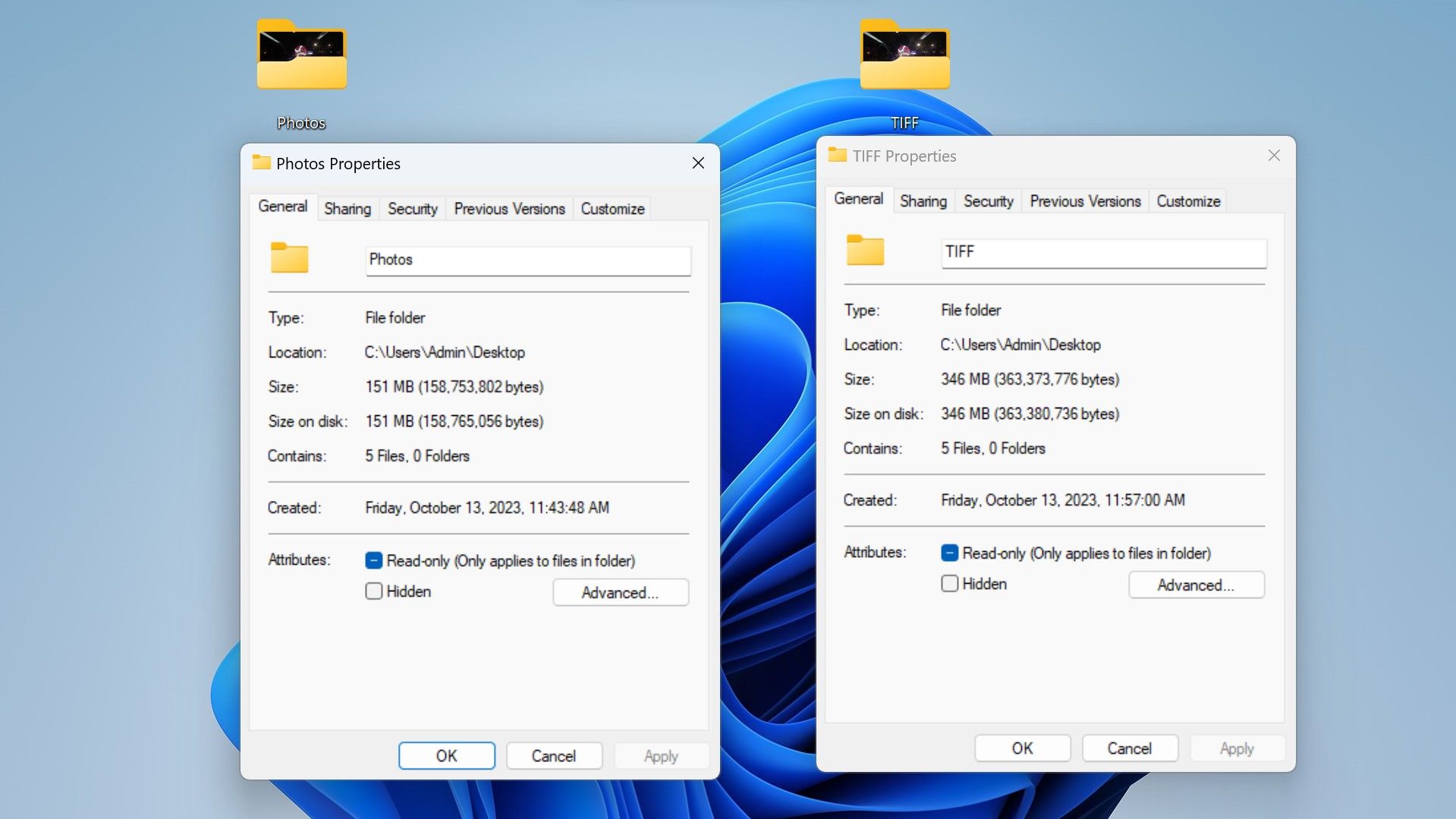
Task: Click Cancel in TIFF Properties
Action: coord(1129,748)
